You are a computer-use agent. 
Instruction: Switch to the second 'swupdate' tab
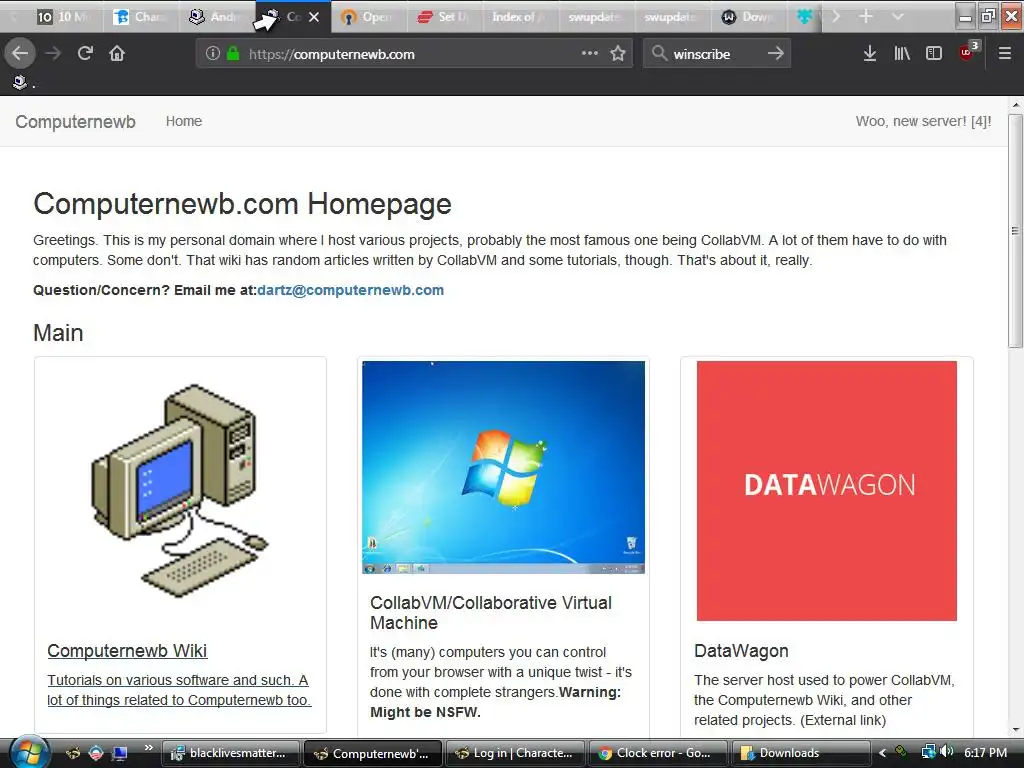pyautogui.click(x=672, y=17)
